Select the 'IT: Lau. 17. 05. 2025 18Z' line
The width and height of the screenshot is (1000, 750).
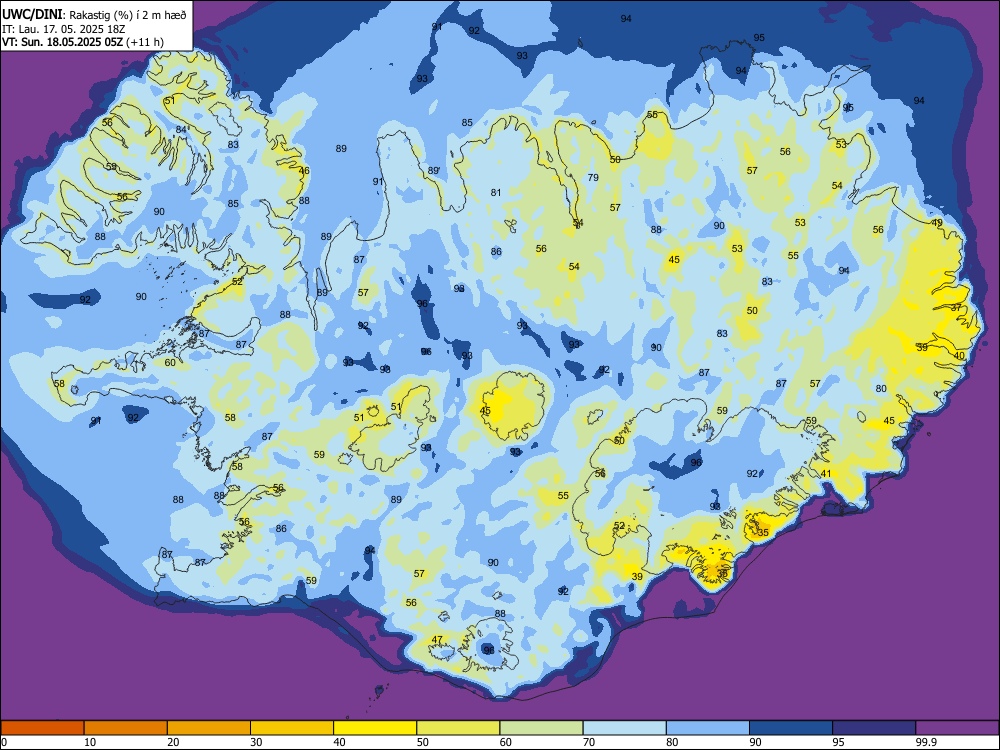point(62,29)
